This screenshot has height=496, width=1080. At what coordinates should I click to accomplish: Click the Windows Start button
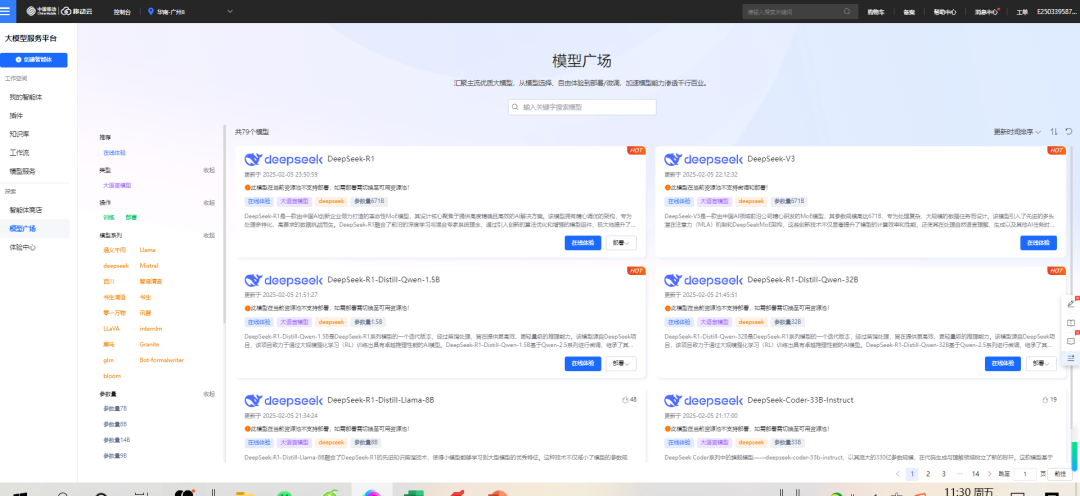(20, 492)
